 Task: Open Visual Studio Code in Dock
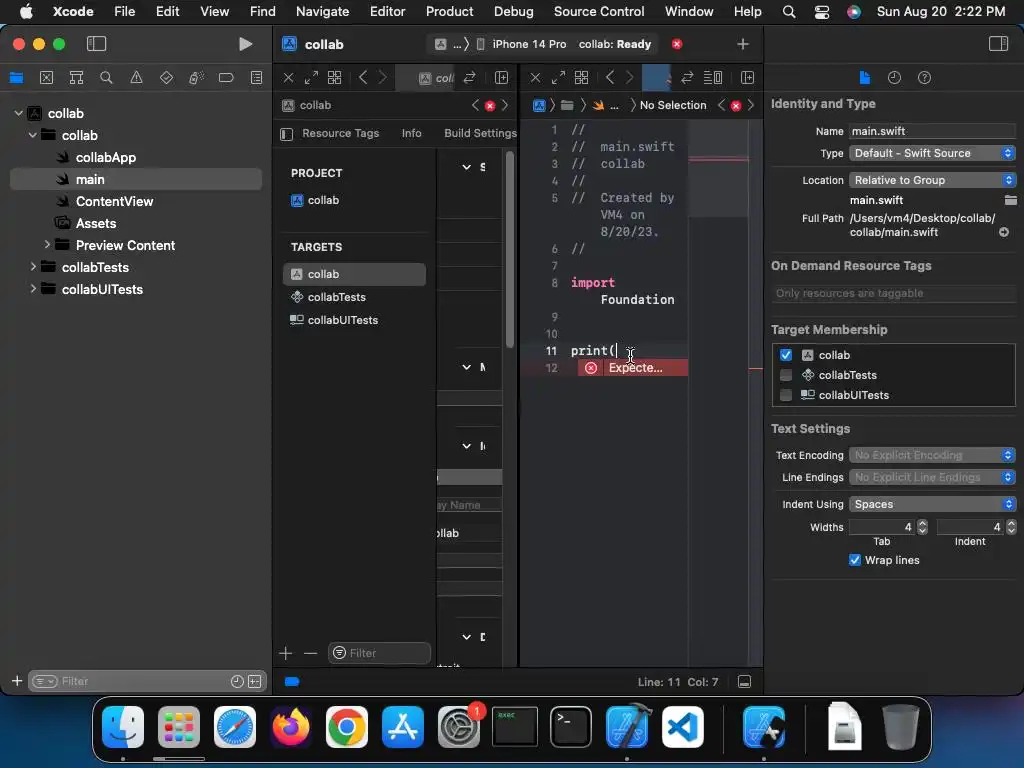(x=682, y=727)
